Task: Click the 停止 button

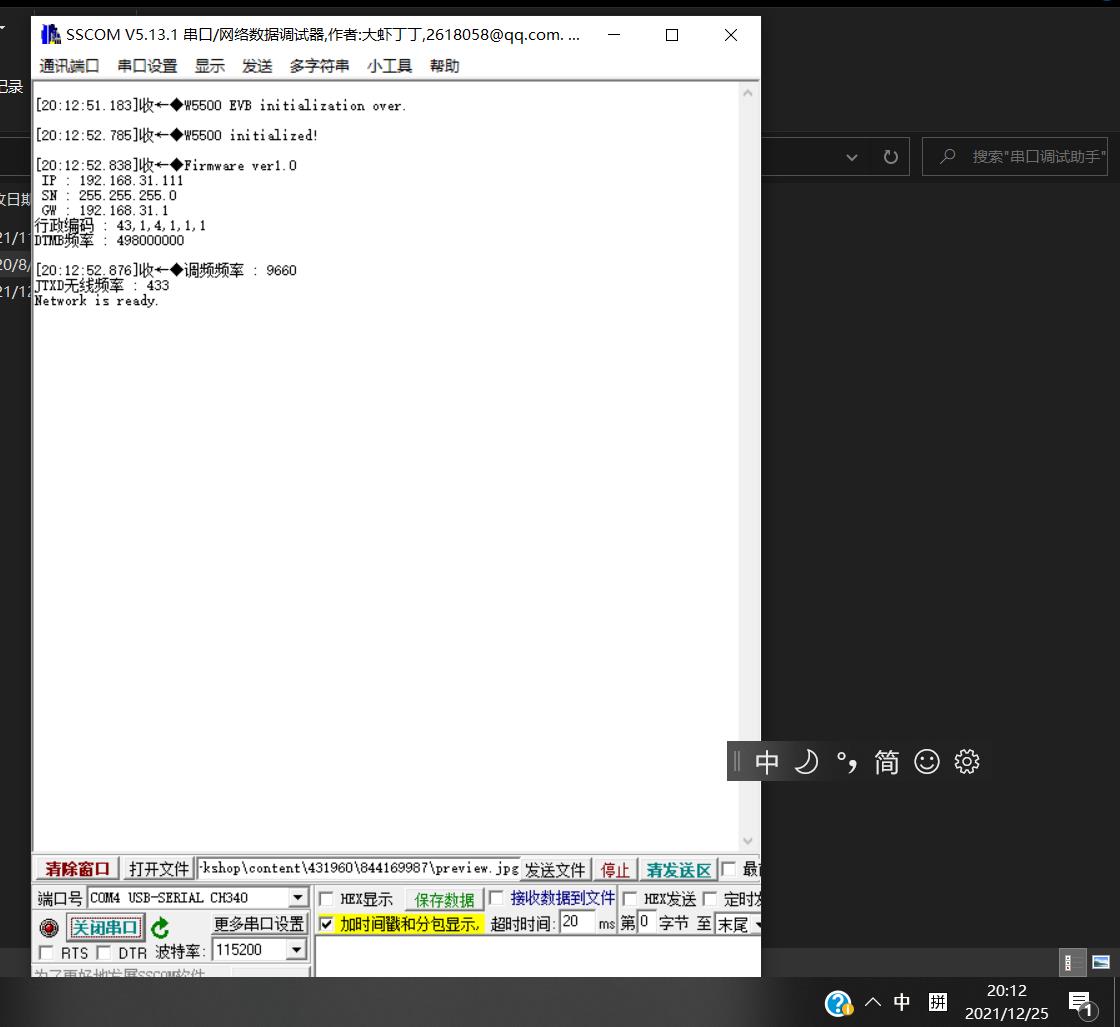Action: pyautogui.click(x=614, y=869)
